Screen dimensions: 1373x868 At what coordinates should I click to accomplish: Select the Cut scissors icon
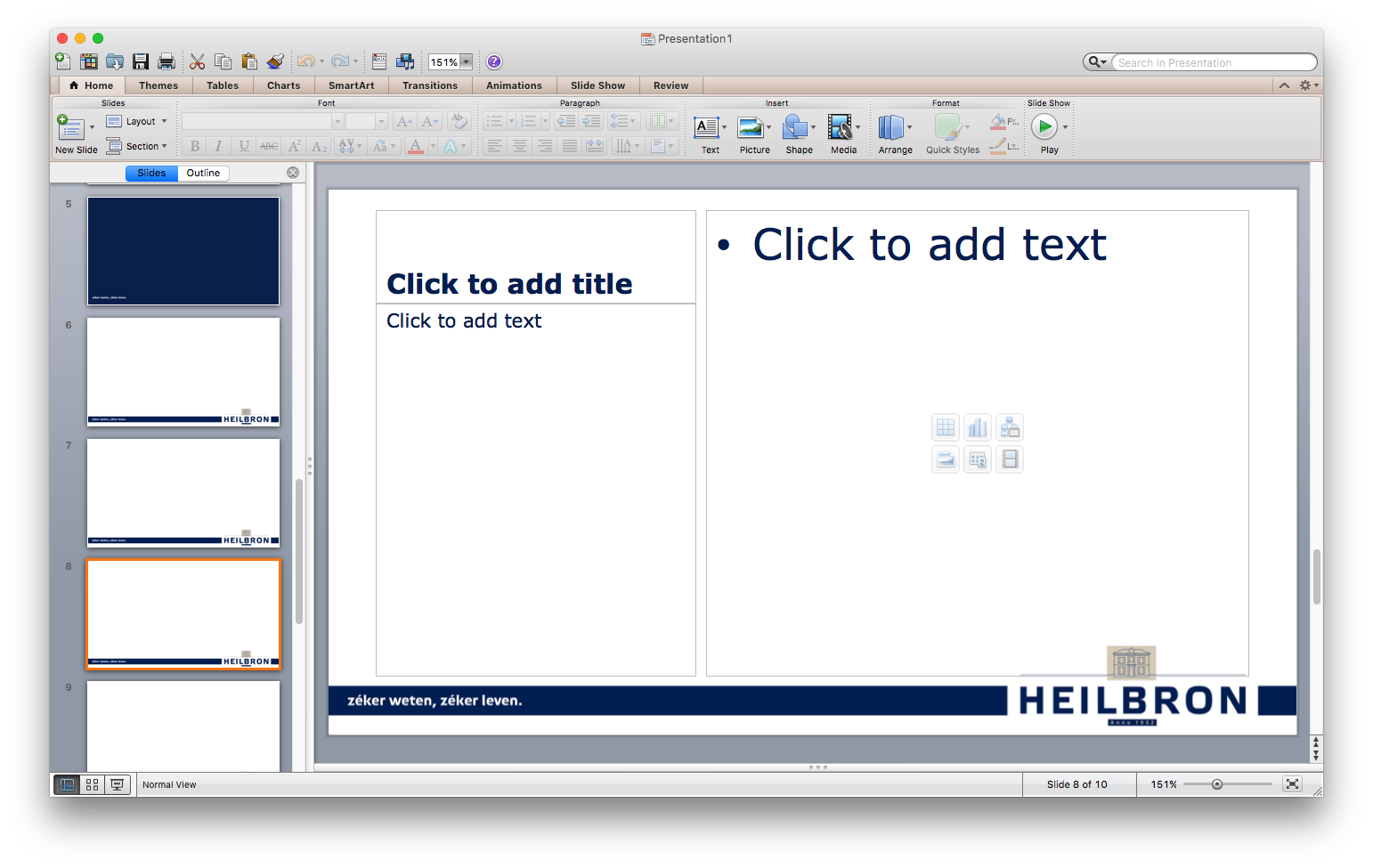(x=198, y=61)
